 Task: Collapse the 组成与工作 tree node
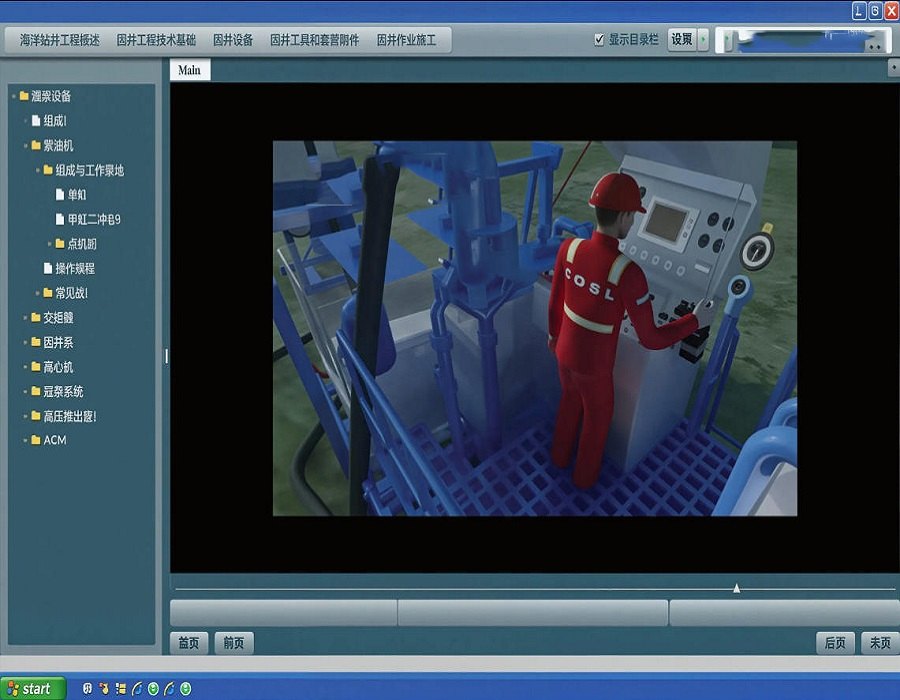click(x=38, y=170)
